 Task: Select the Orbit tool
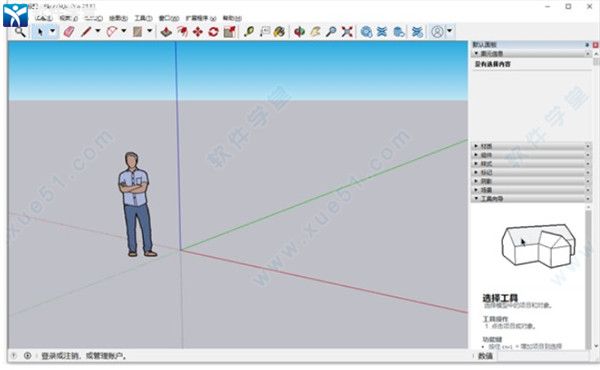pos(299,32)
